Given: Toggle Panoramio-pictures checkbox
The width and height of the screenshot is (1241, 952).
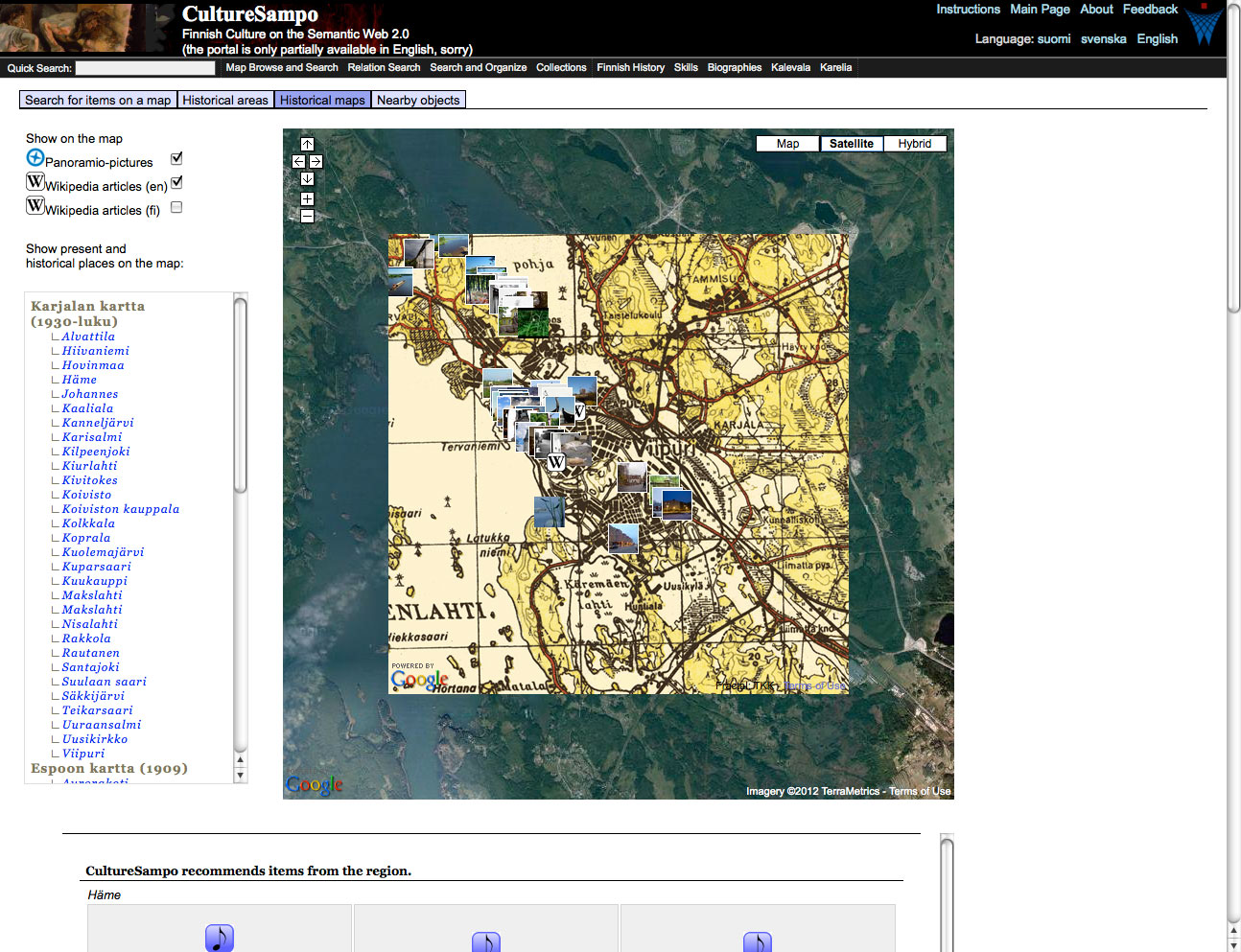Looking at the screenshot, I should 176,158.
